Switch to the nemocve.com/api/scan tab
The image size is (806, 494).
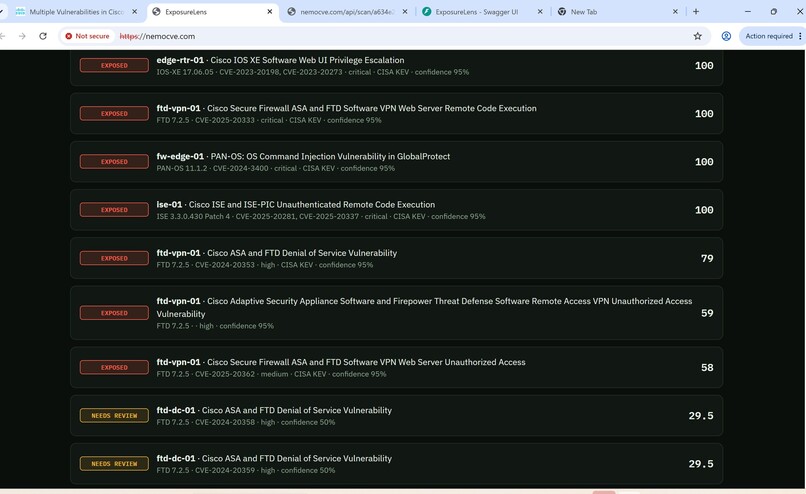tap(347, 12)
